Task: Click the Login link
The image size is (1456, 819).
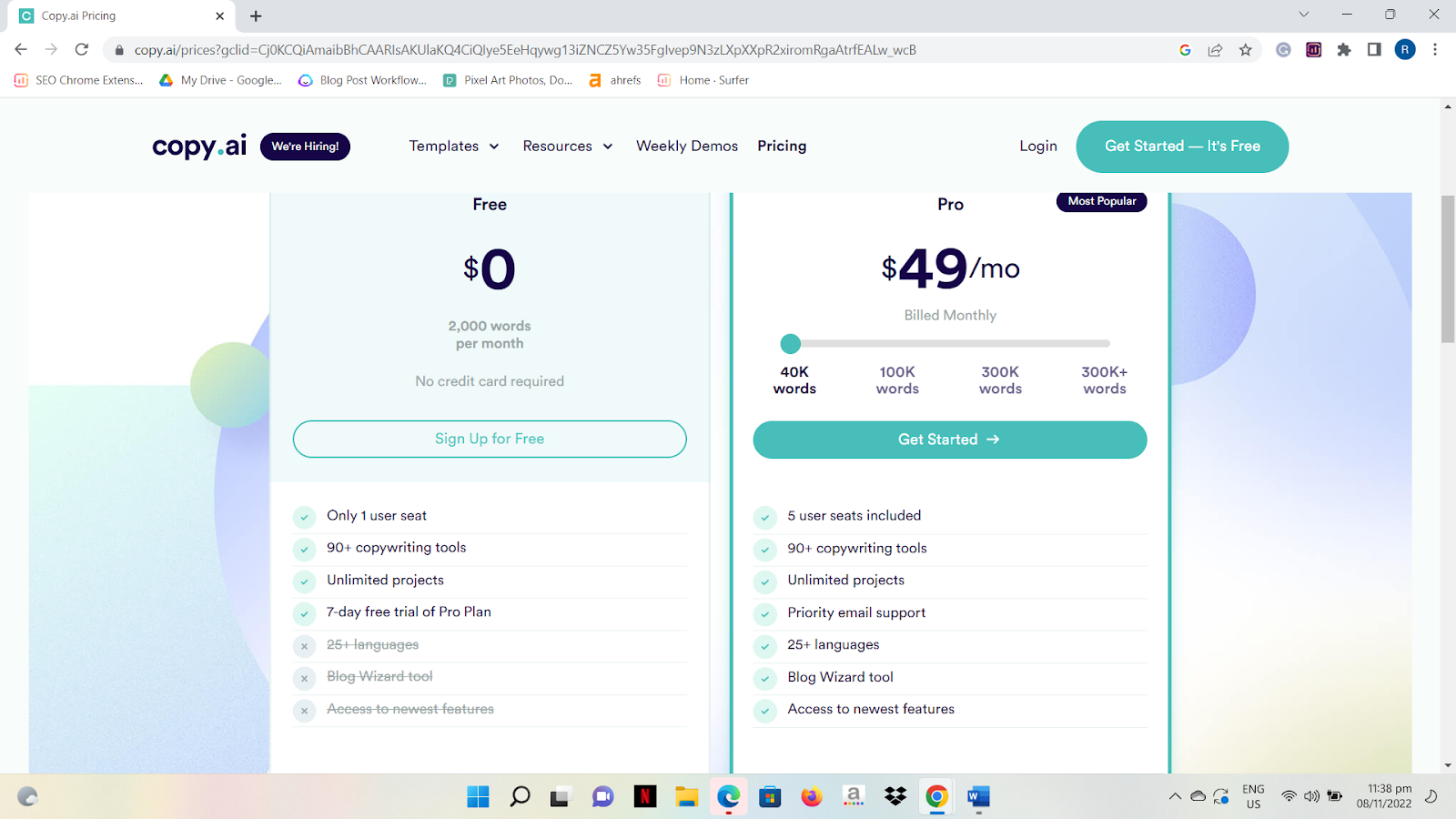Action: (1038, 146)
